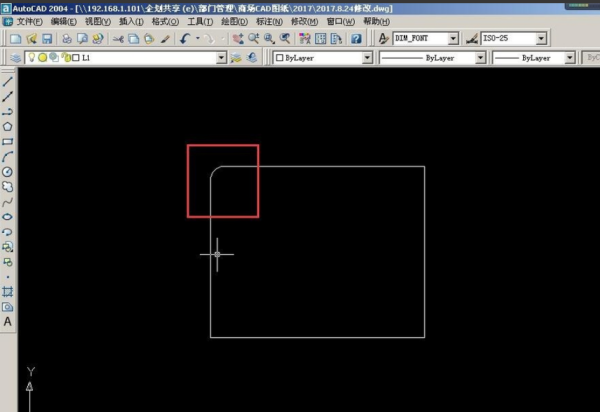The width and height of the screenshot is (600, 412).
Task: Open the undo history dropdown arrow
Action: (x=198, y=38)
